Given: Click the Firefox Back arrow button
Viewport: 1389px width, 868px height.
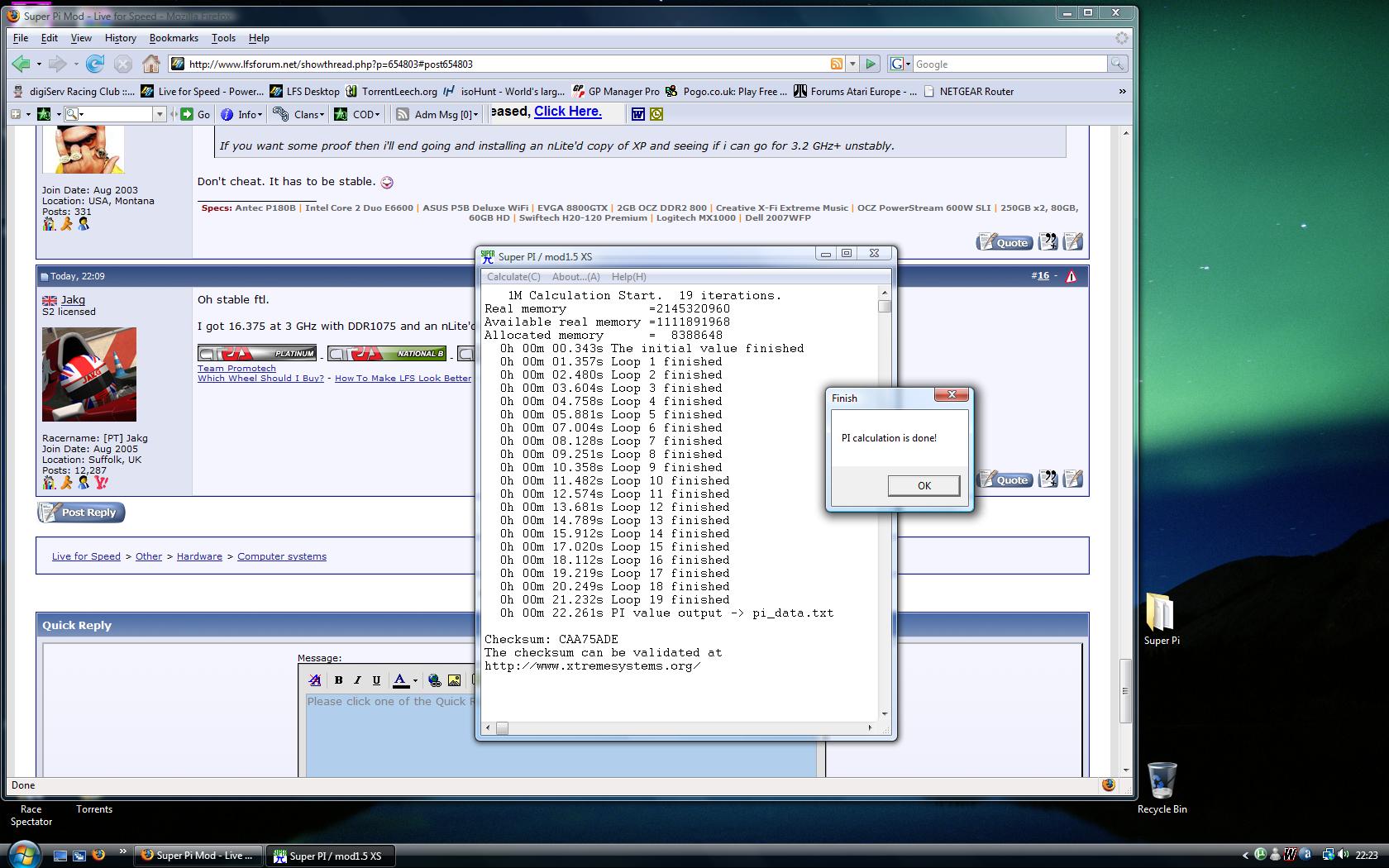Looking at the screenshot, I should pos(21,64).
